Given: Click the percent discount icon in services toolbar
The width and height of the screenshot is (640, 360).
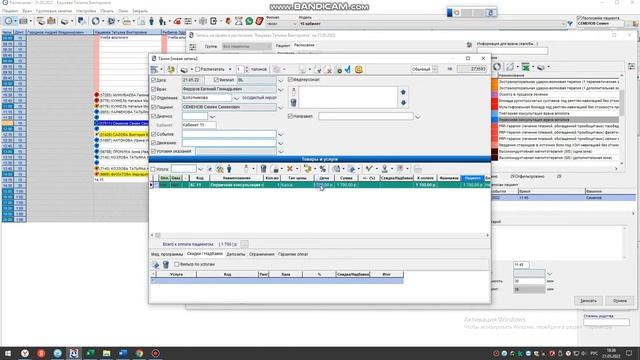Looking at the screenshot, I should 322,169.
